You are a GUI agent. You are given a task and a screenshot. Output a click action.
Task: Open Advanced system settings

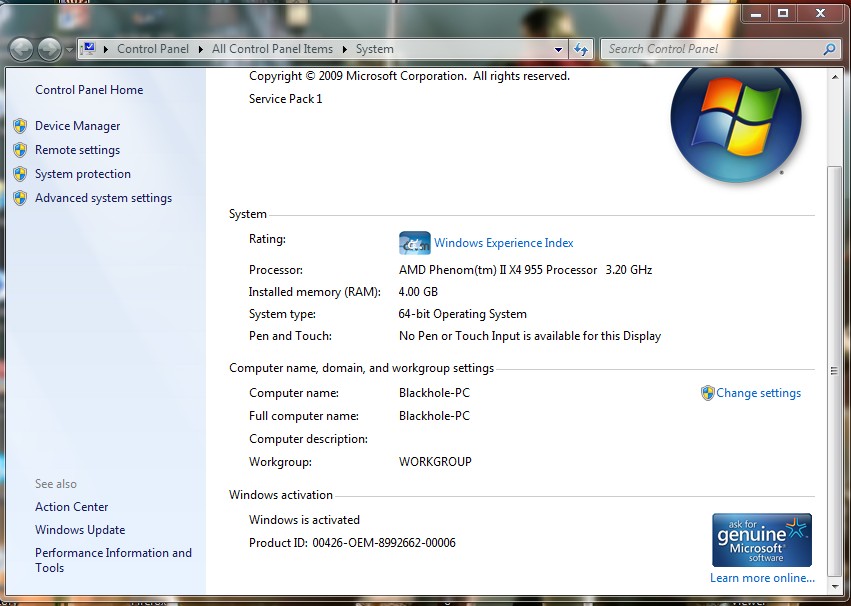click(104, 198)
